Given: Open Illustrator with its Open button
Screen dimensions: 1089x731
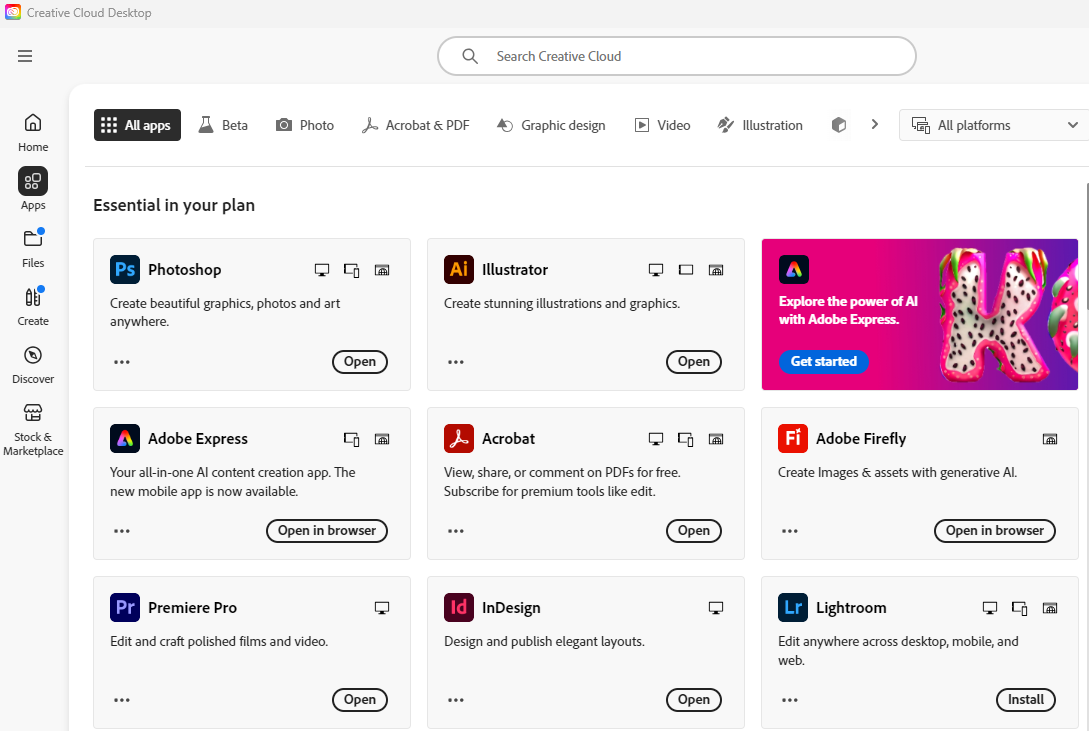Looking at the screenshot, I should [x=694, y=362].
